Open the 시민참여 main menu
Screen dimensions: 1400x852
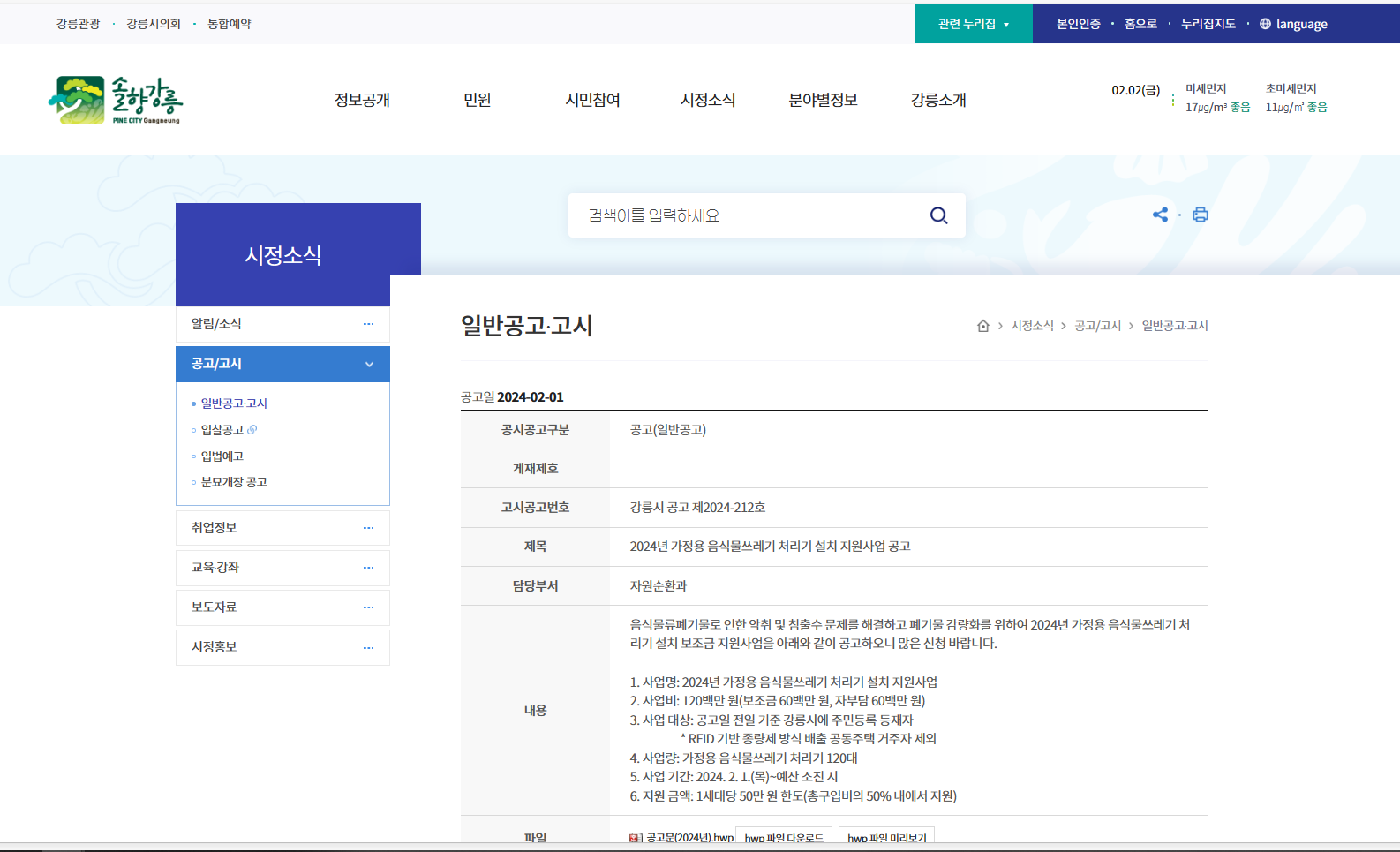pos(592,100)
